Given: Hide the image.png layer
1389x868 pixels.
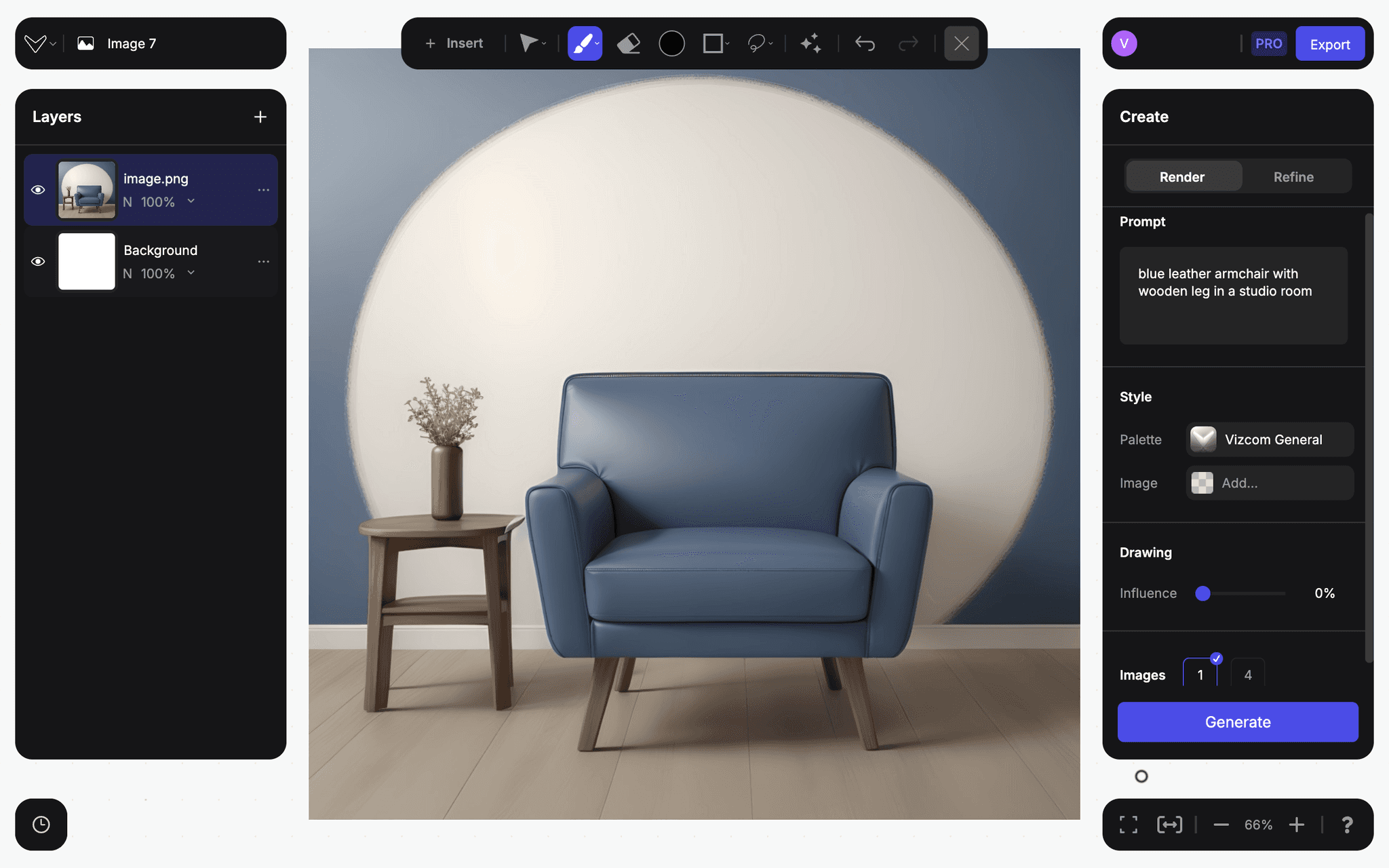Looking at the screenshot, I should click(x=38, y=190).
